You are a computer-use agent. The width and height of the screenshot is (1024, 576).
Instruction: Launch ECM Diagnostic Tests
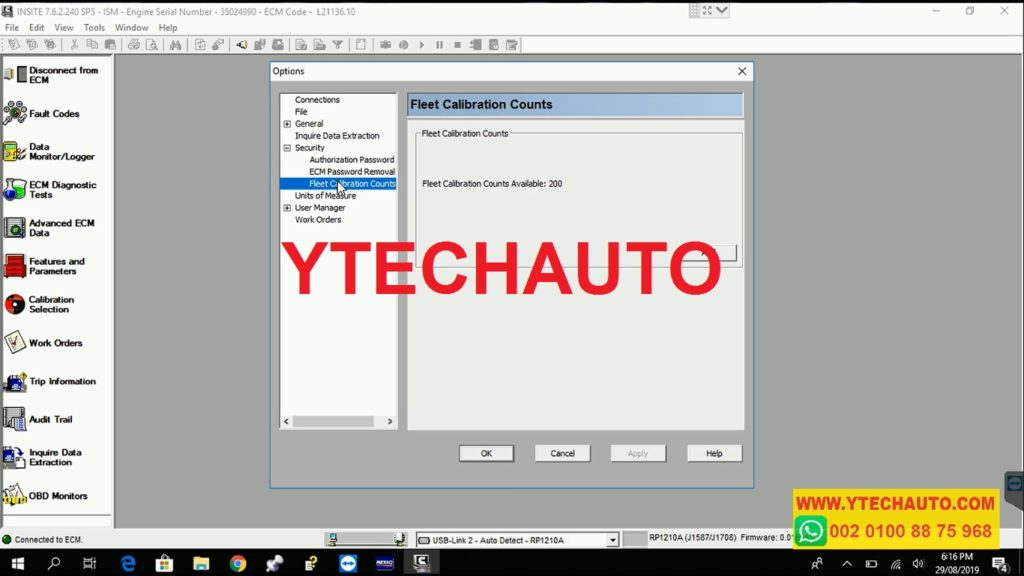click(48, 190)
